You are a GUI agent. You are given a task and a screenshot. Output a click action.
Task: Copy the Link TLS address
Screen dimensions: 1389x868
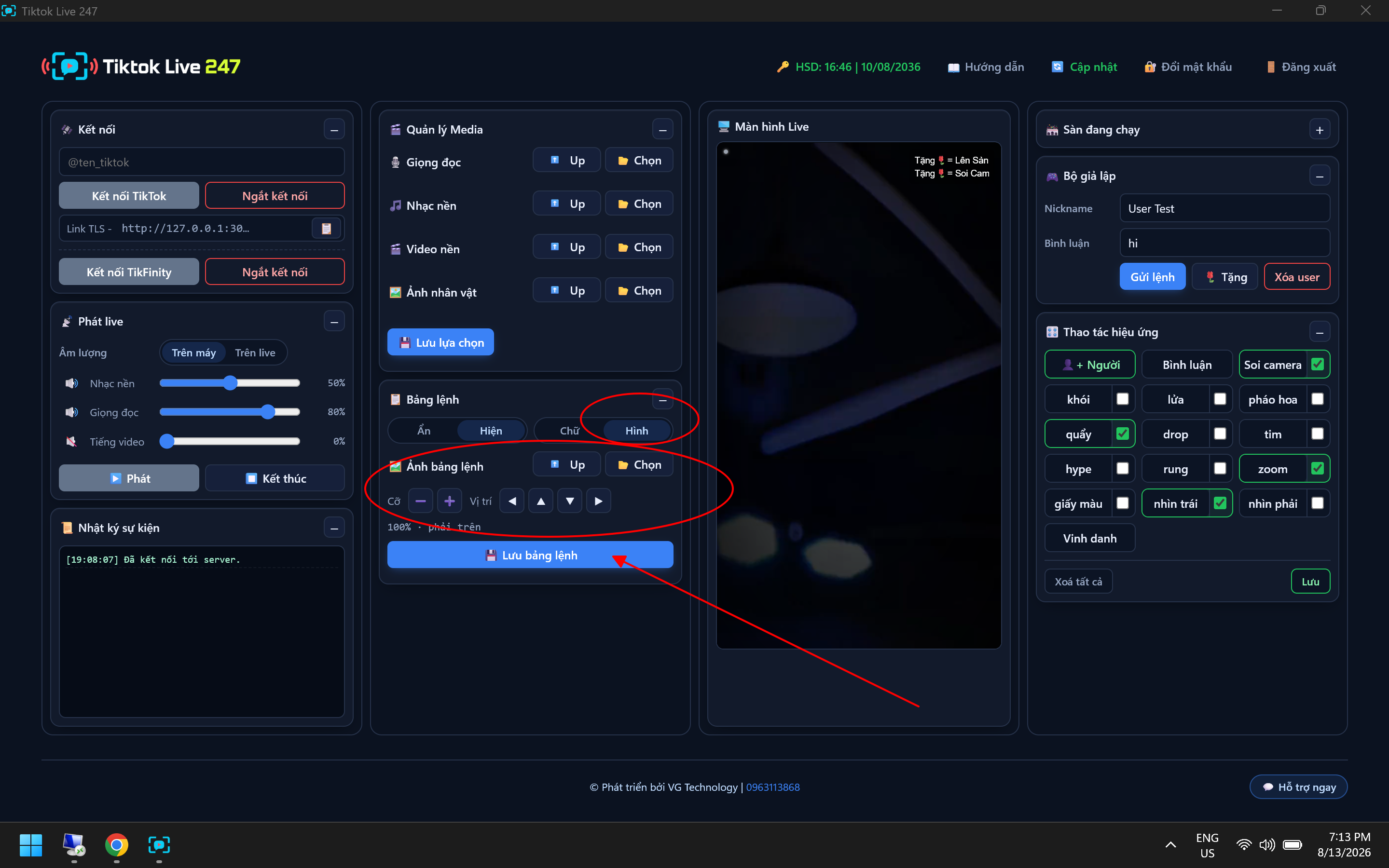[326, 229]
